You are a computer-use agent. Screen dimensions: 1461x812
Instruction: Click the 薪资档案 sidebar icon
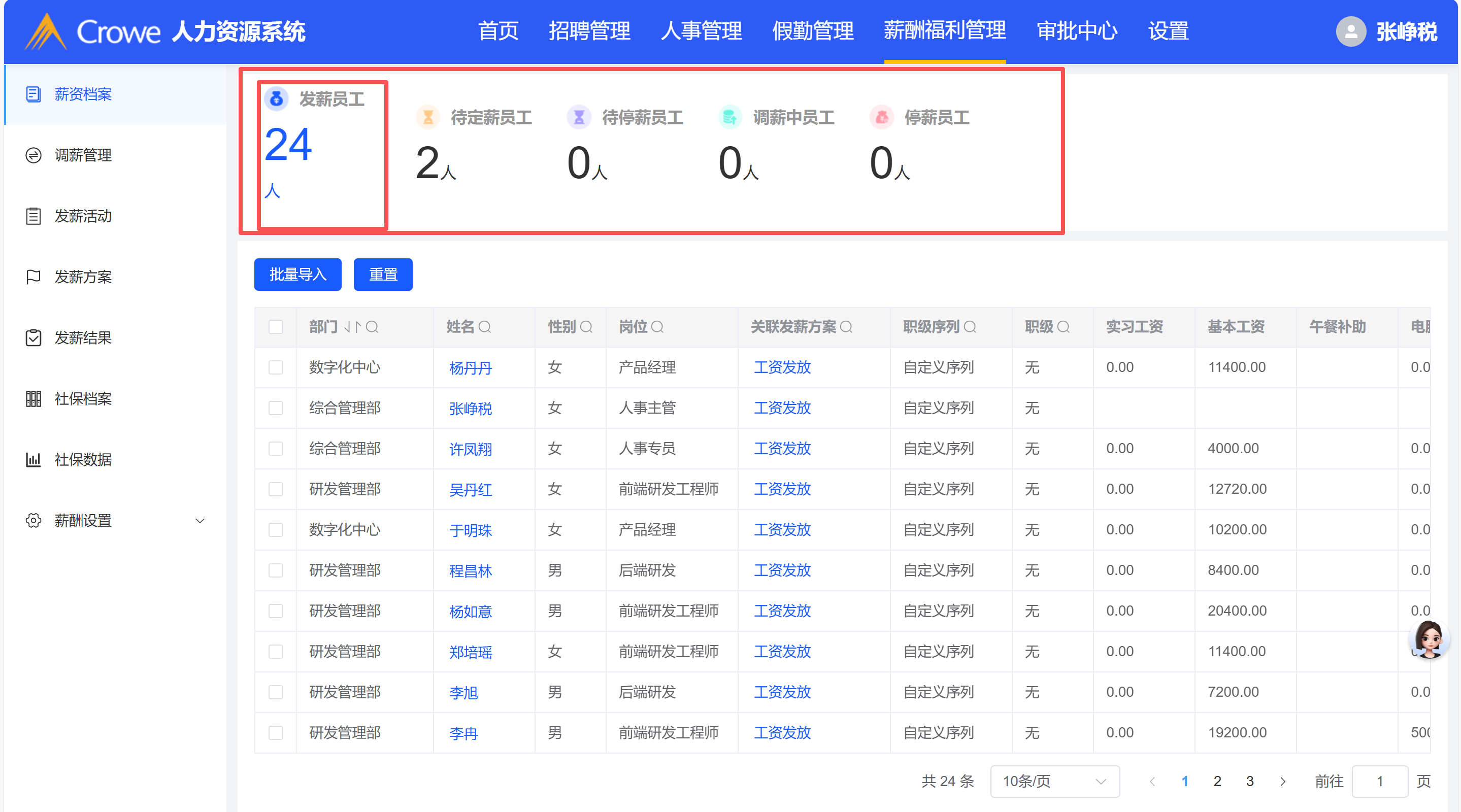pos(34,94)
